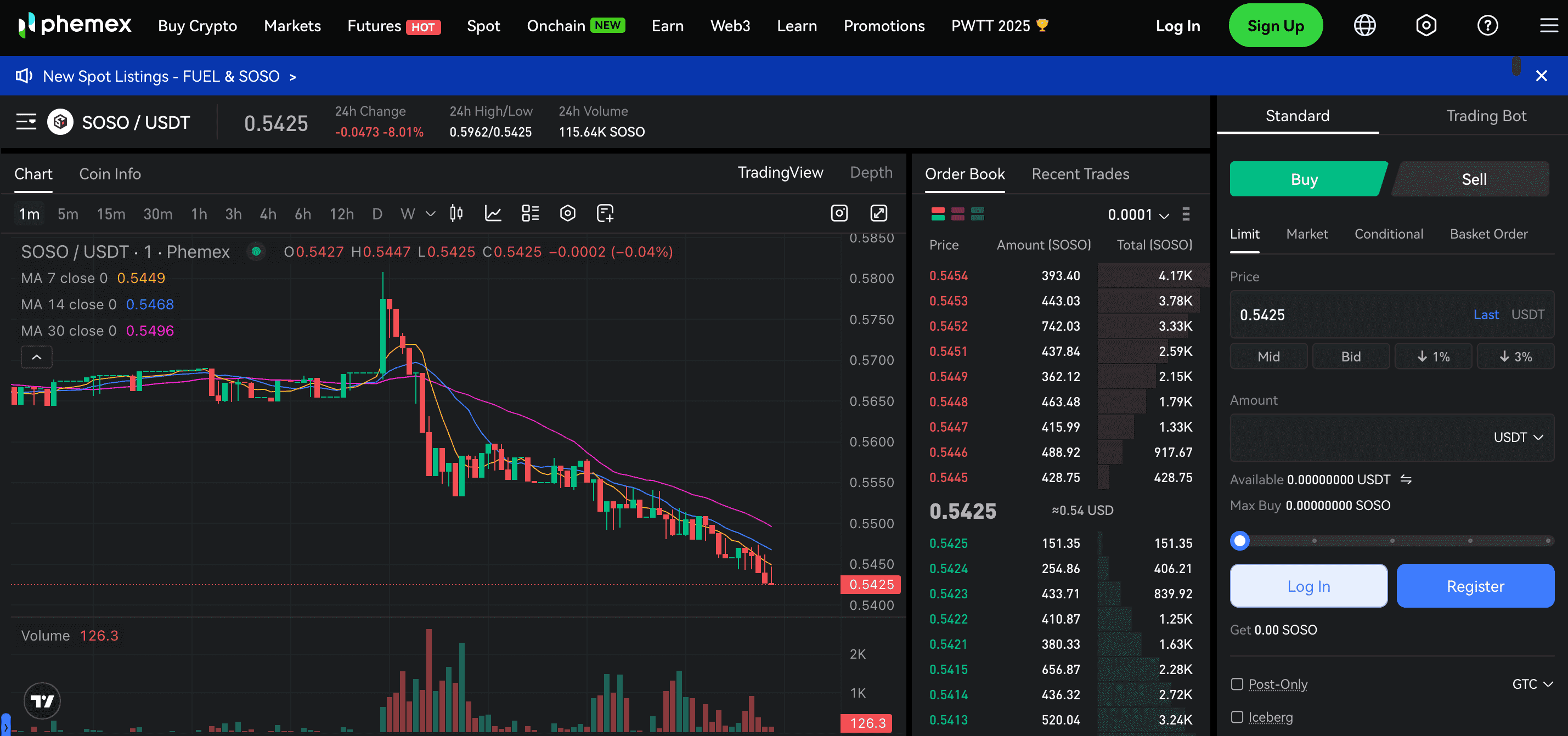Close the New Spot Listings banner
This screenshot has width=1568, height=736.
click(1541, 76)
